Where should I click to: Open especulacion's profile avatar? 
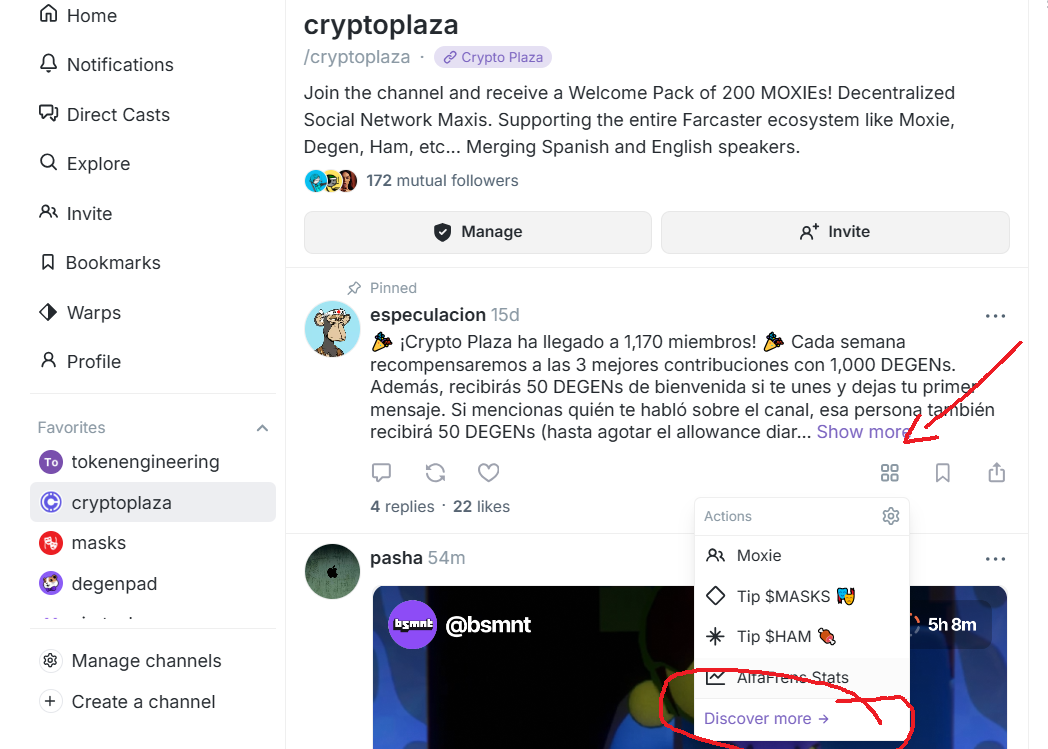click(x=332, y=328)
